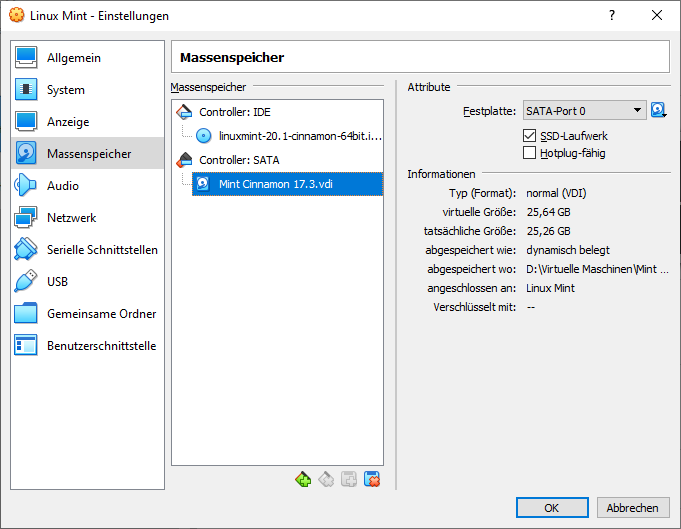Screen dimensions: 681x529
Task: Click the SATA controller icon
Action: (x=184, y=160)
